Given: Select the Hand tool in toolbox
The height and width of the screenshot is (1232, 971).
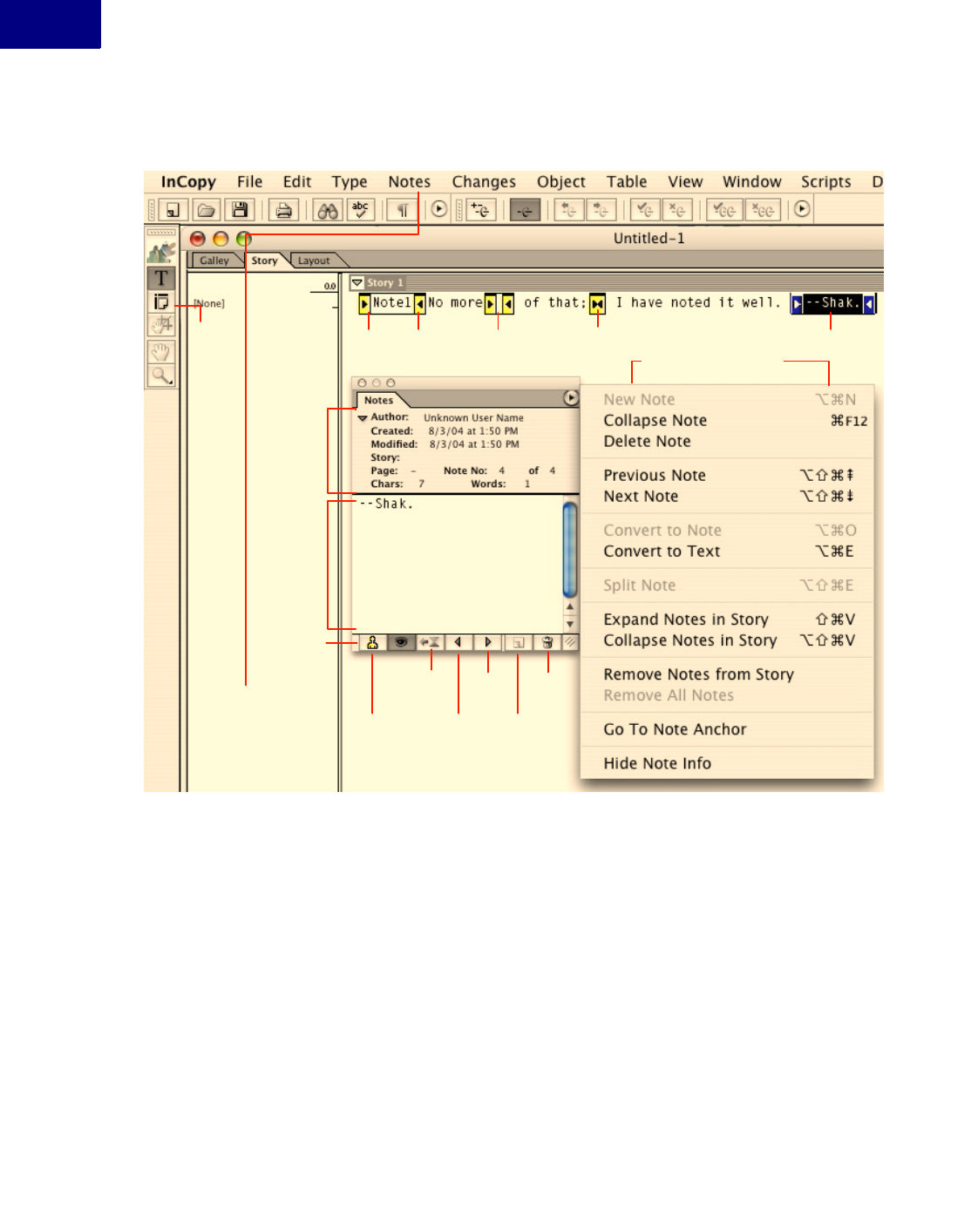Looking at the screenshot, I should (161, 352).
